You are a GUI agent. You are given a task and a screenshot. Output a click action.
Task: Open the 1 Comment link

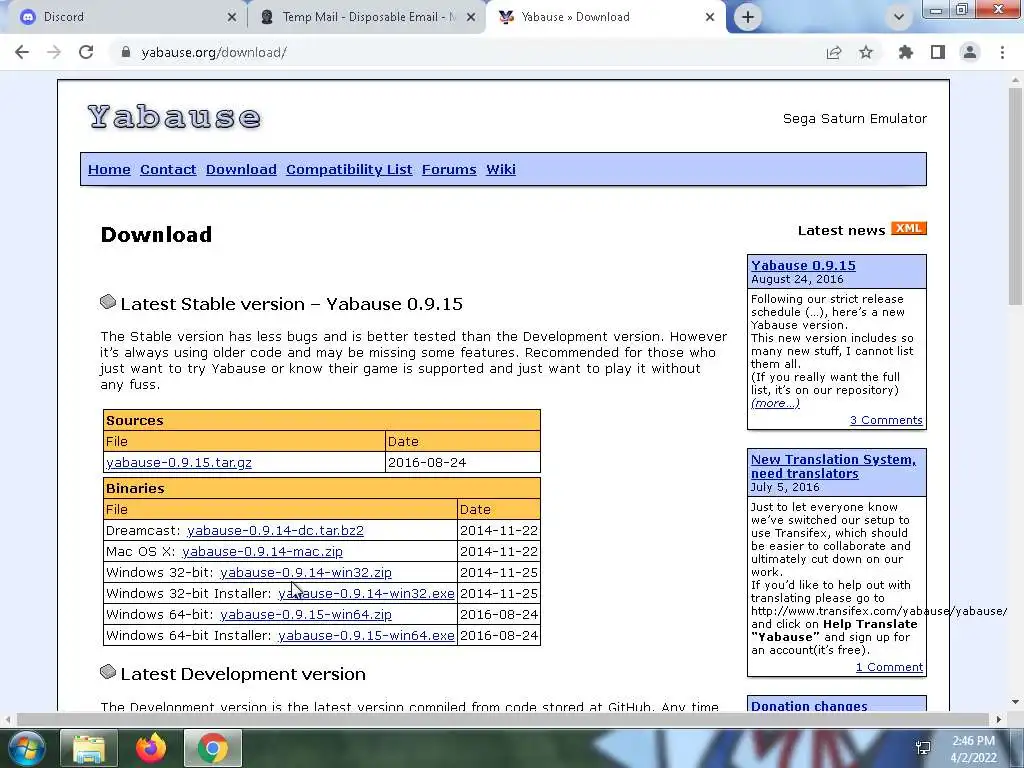889,667
